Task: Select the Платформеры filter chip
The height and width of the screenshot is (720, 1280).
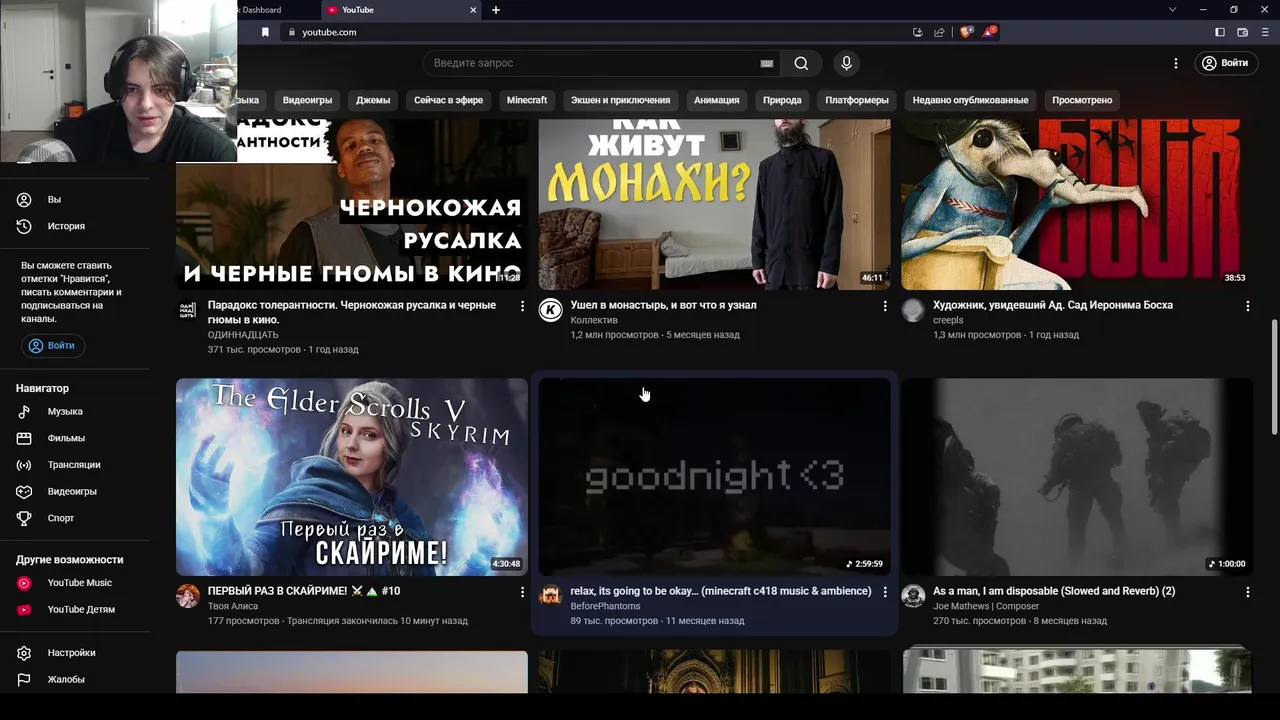Action: click(x=857, y=100)
